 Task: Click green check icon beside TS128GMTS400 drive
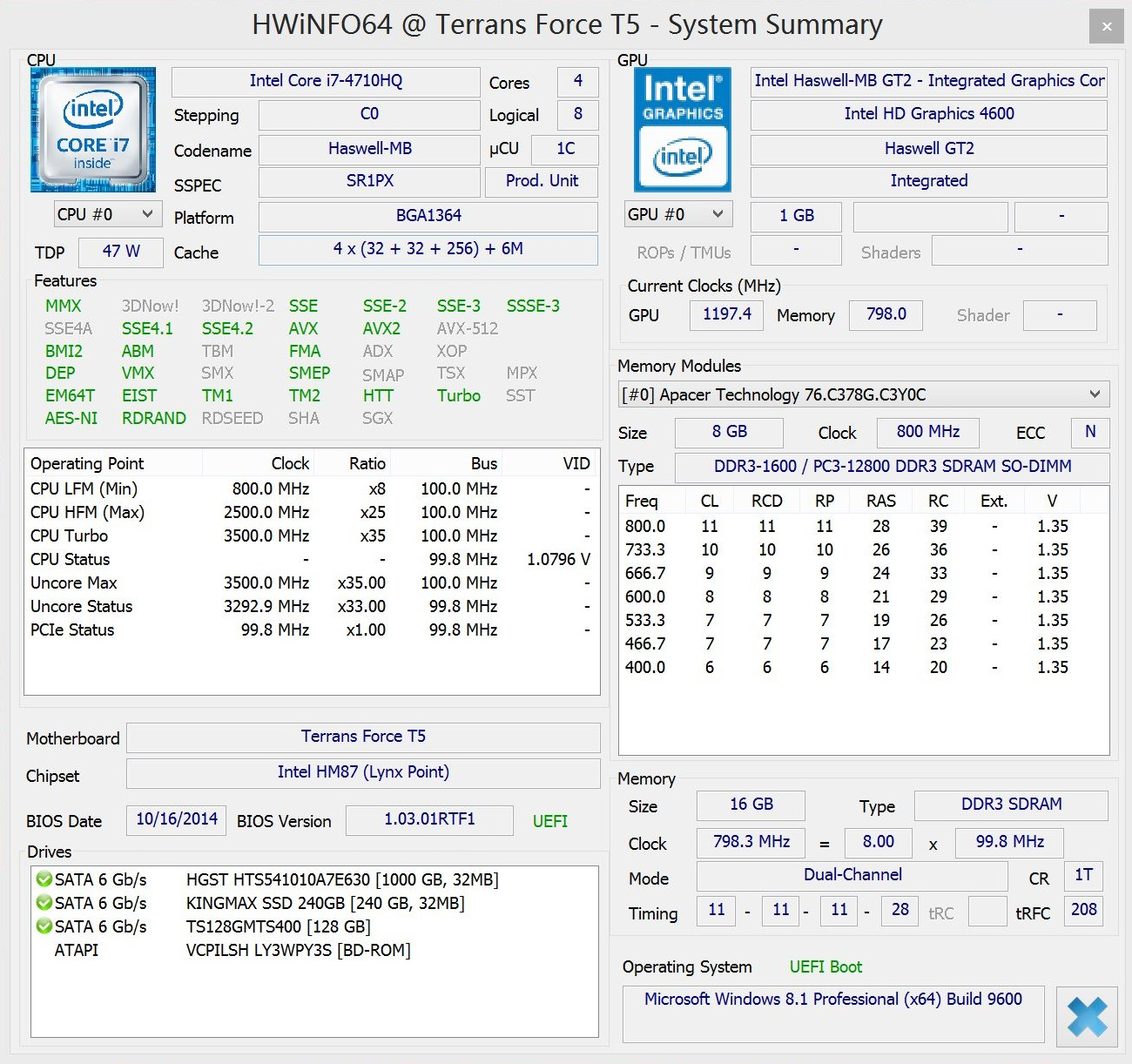(x=44, y=926)
